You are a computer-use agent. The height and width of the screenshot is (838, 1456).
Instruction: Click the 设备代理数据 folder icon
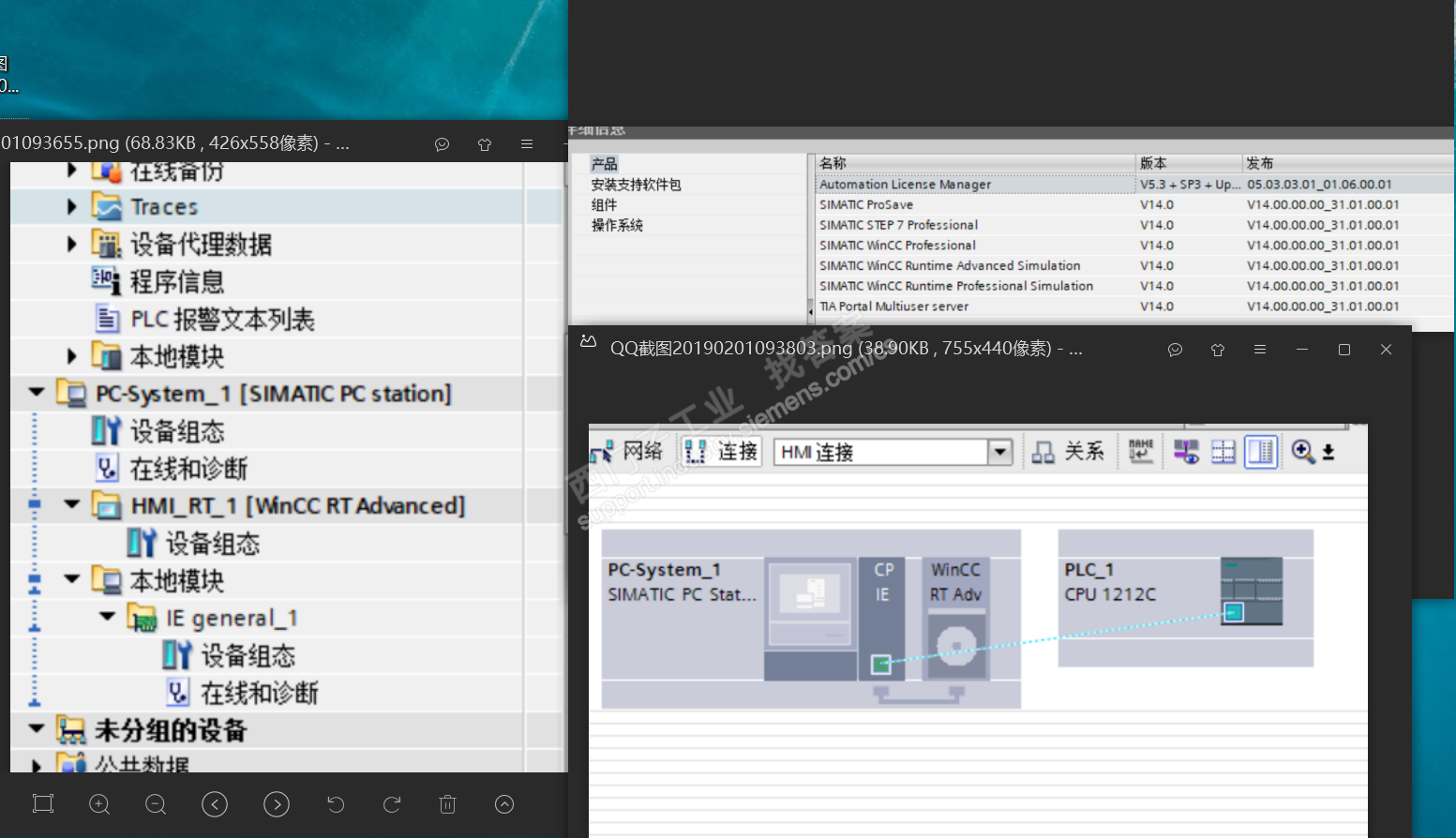[107, 244]
